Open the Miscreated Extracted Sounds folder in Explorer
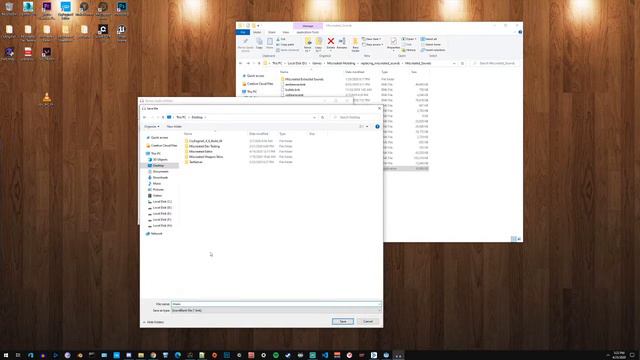Image resolution: width=640 pixels, height=360 pixels. [x=302, y=79]
